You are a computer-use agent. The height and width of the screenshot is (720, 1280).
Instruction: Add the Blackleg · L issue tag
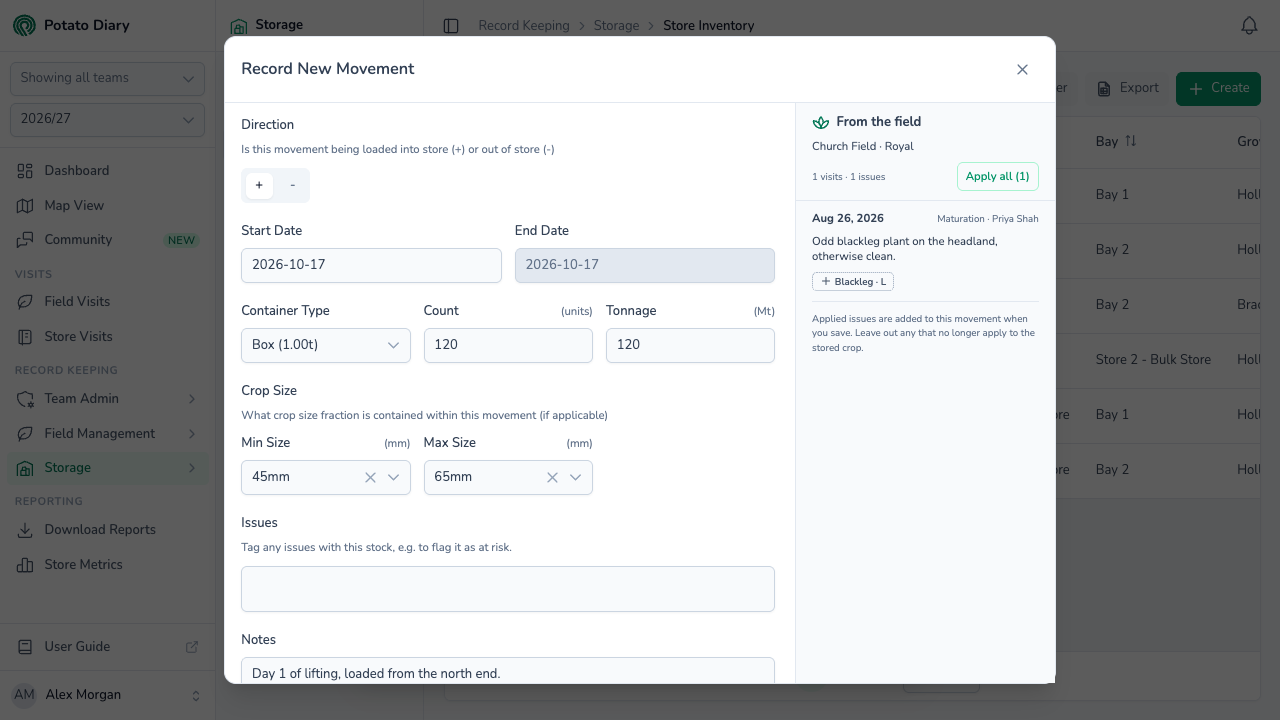tap(853, 282)
